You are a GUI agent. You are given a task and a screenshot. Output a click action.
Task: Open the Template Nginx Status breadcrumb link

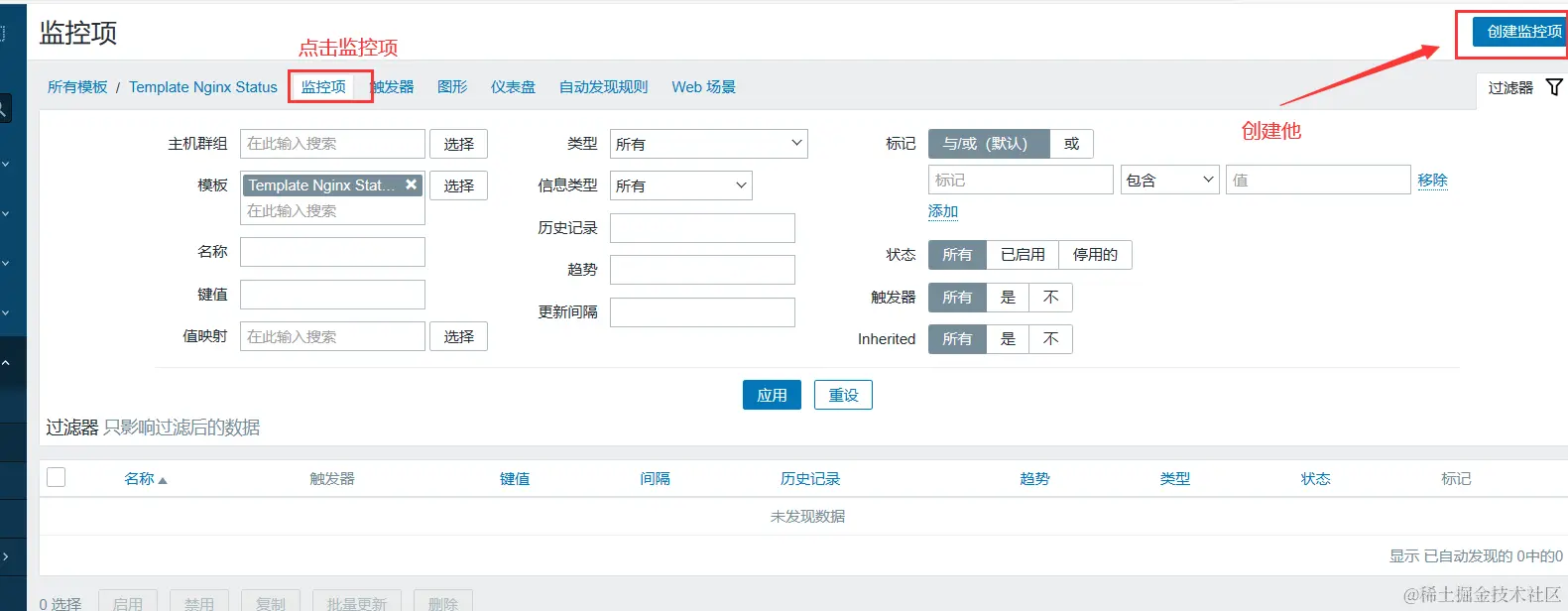coord(203,87)
